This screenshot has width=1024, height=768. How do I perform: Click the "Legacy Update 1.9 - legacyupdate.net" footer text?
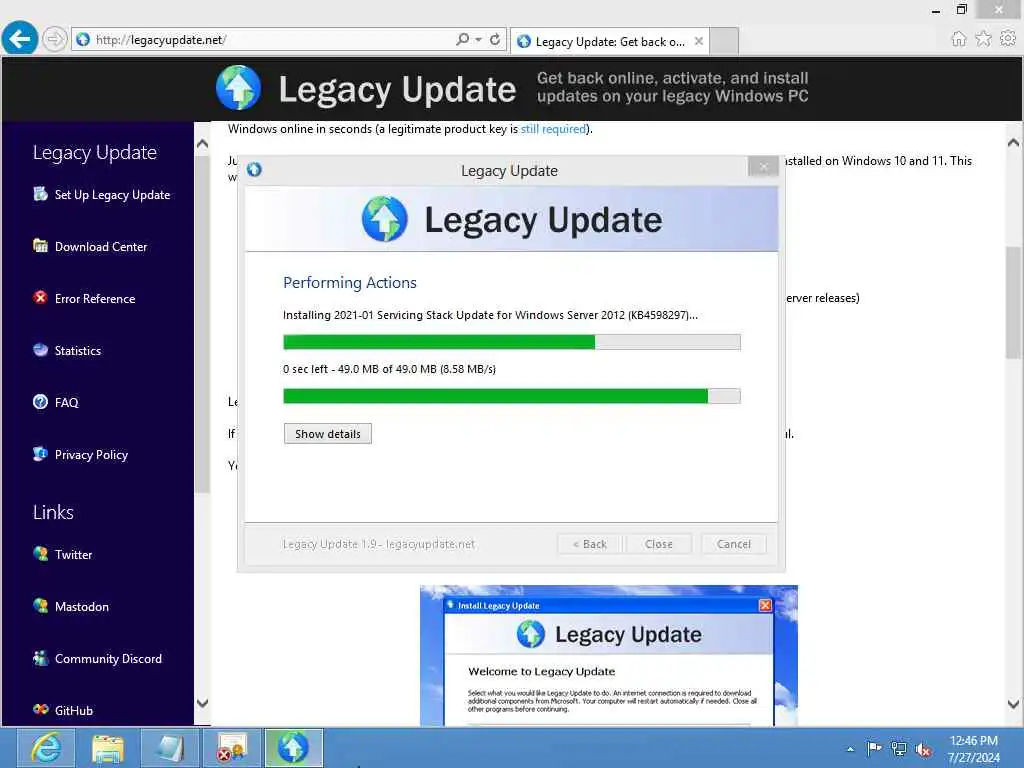click(379, 544)
